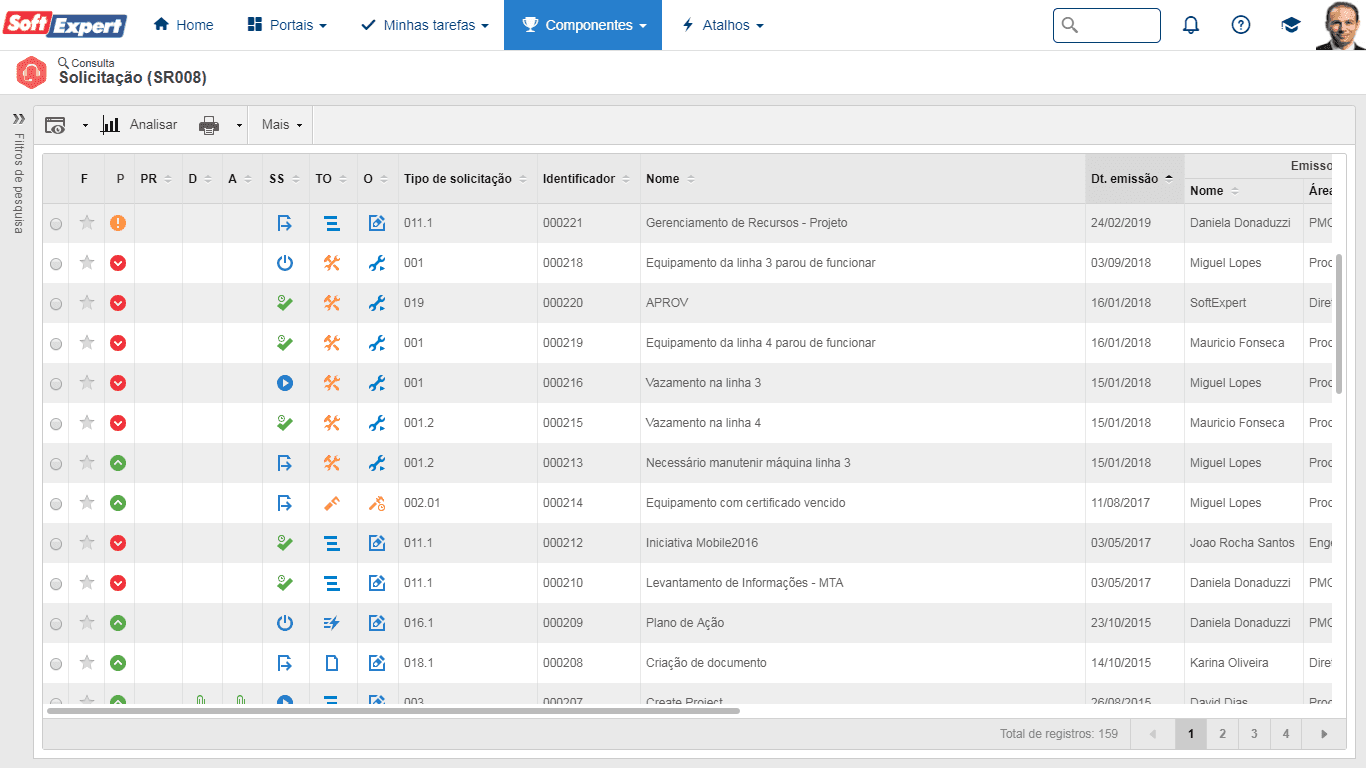The height and width of the screenshot is (768, 1366).
Task: Open the notifications bell icon
Action: click(x=1191, y=25)
